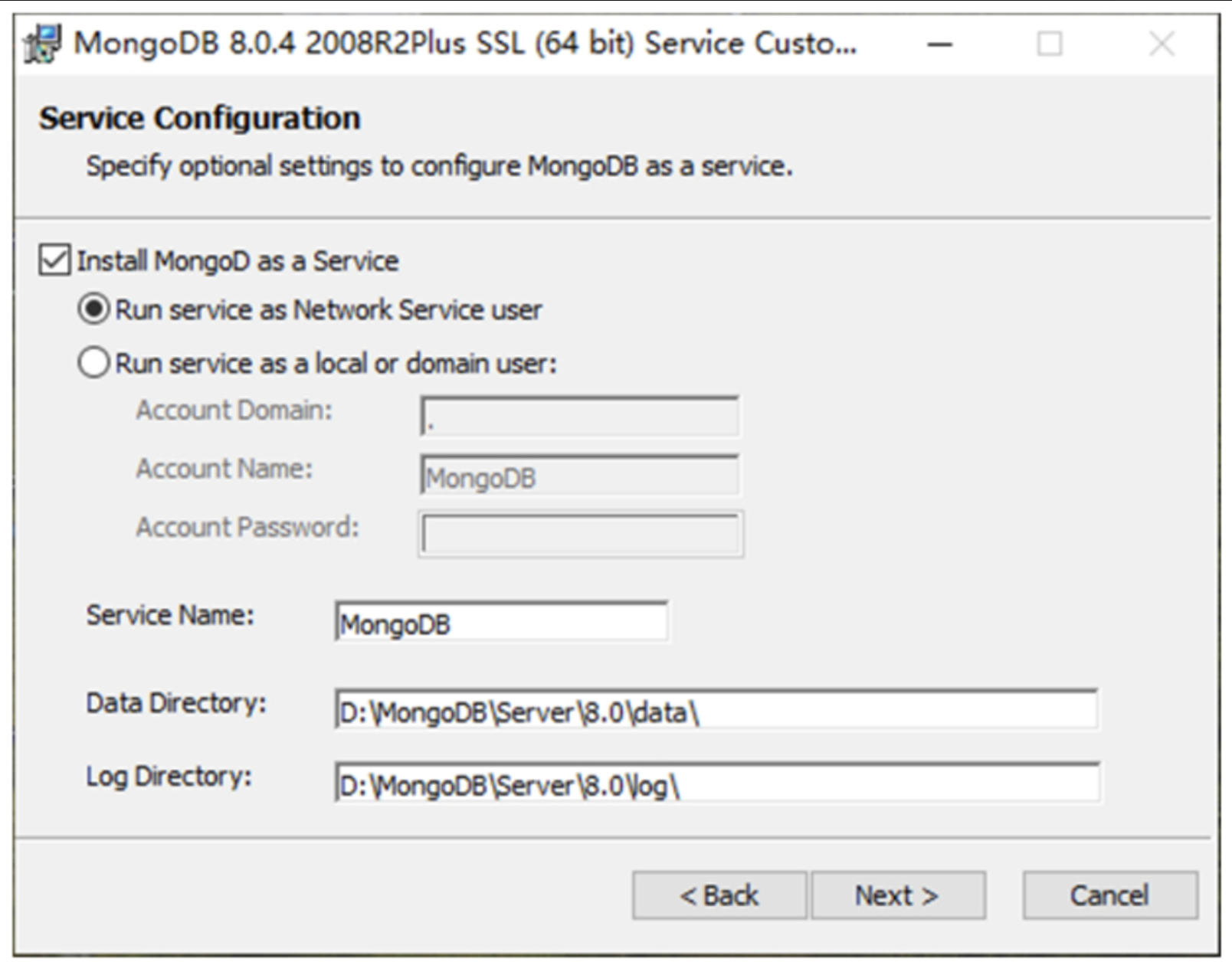The image size is (1232, 965).
Task: Minimize the installer window
Action: pyautogui.click(x=940, y=44)
